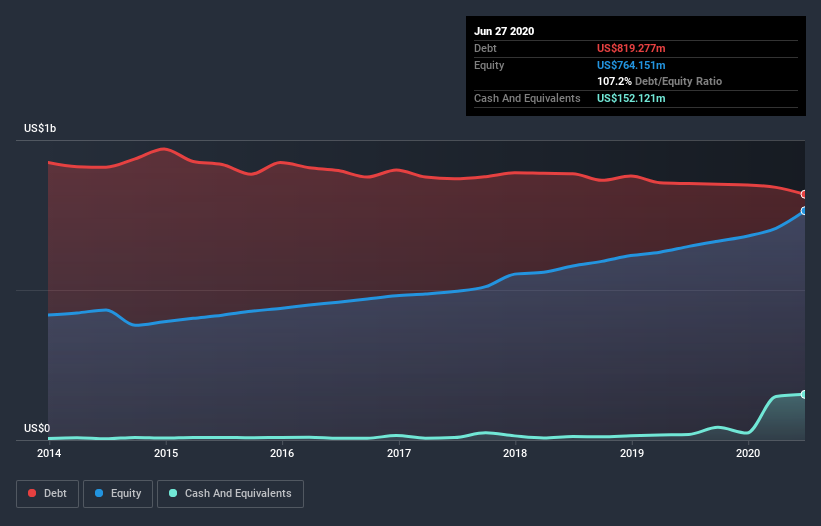Click the teal Cash endpoint marker
Screen dimensions: 821x526
click(804, 394)
